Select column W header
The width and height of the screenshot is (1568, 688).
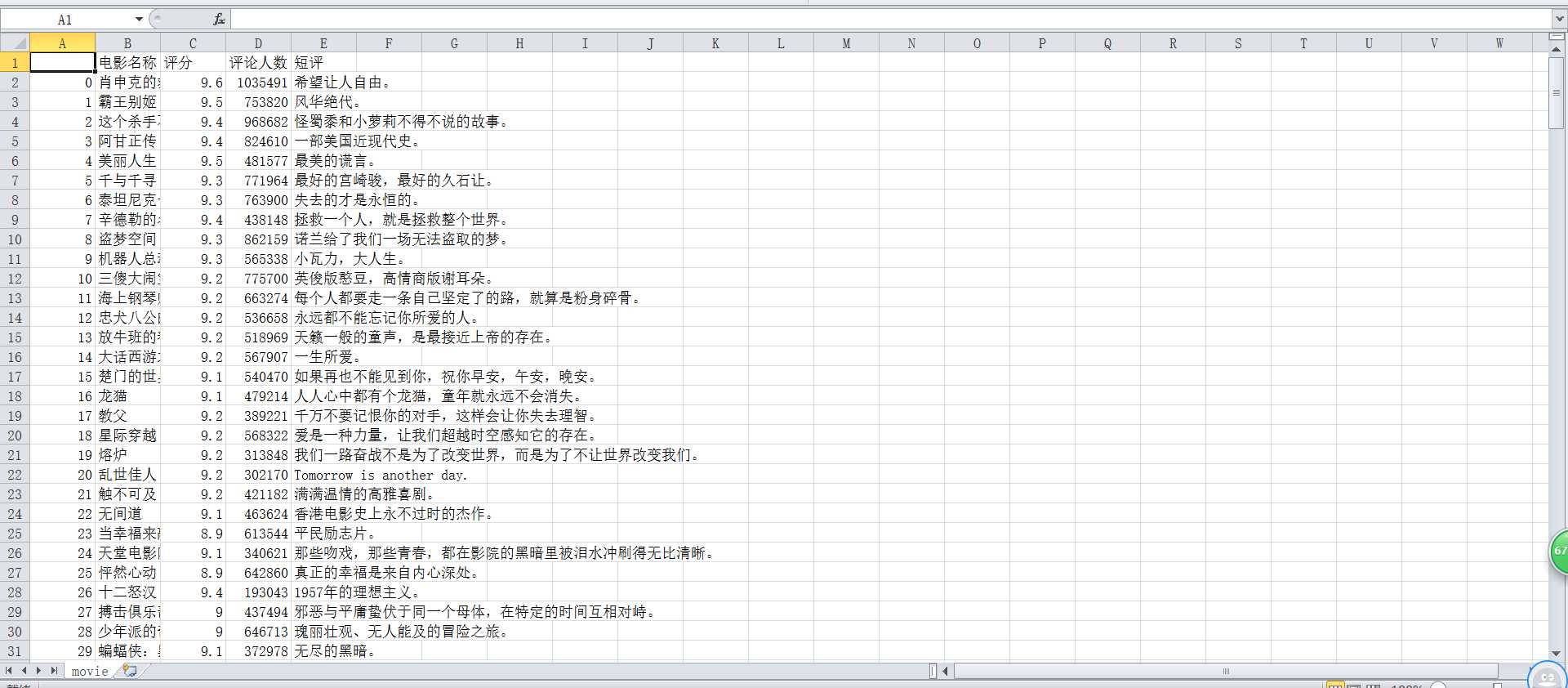pyautogui.click(x=1500, y=43)
